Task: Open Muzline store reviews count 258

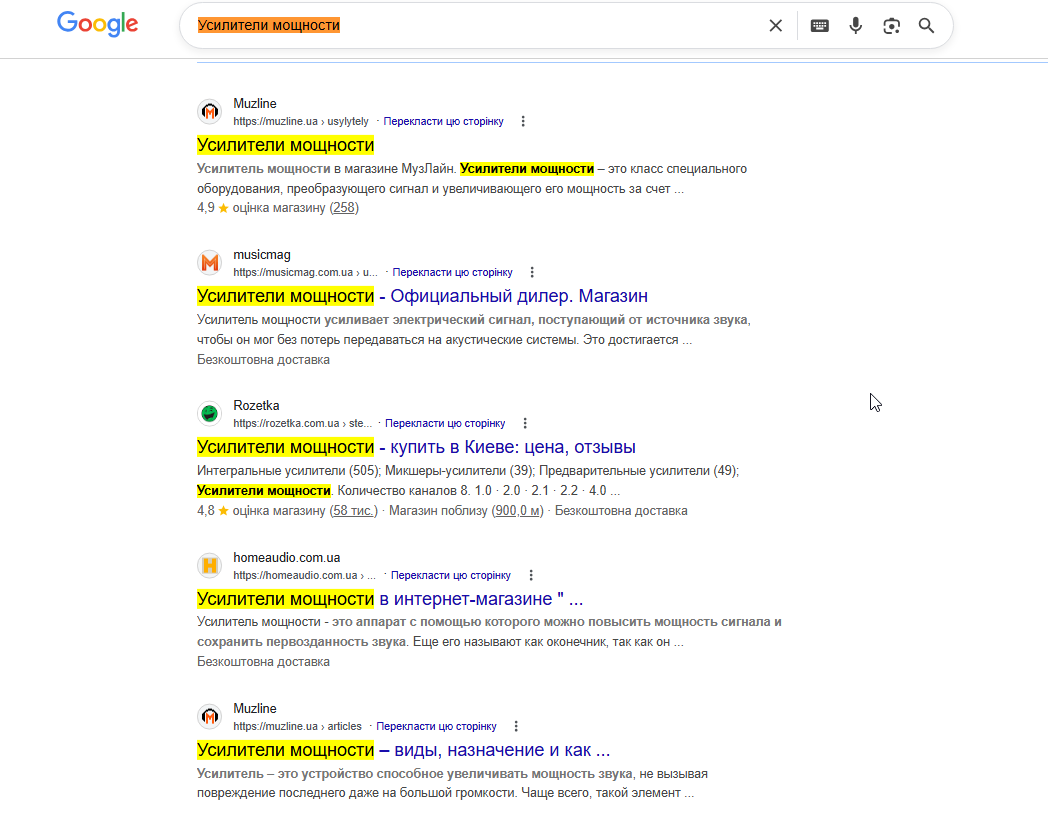Action: pyautogui.click(x=344, y=208)
